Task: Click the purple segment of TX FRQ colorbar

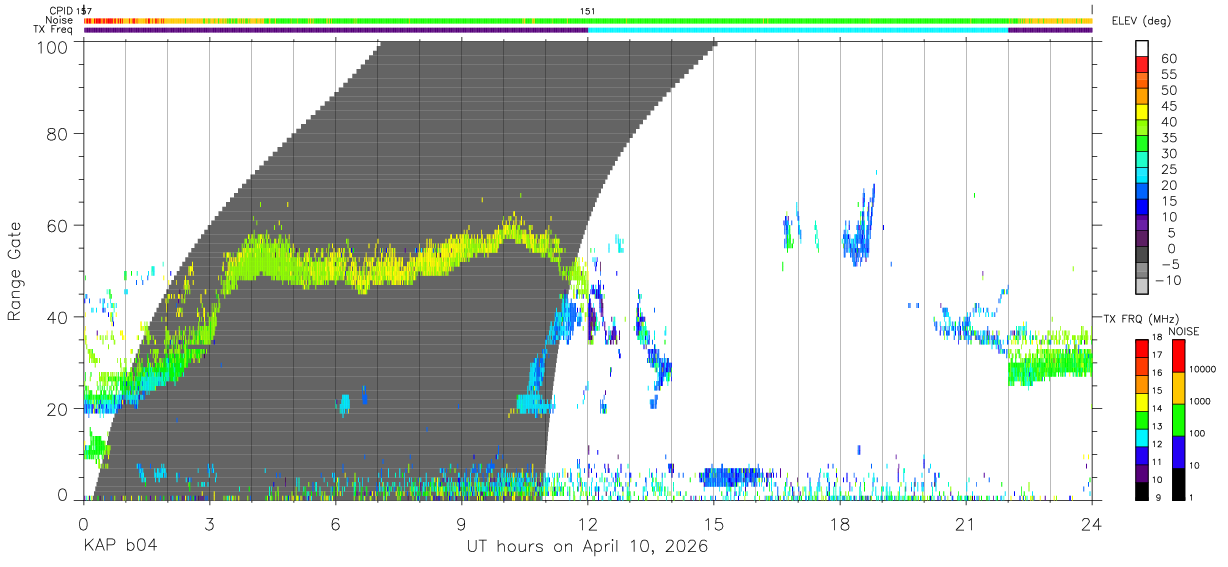Action: tap(1142, 471)
